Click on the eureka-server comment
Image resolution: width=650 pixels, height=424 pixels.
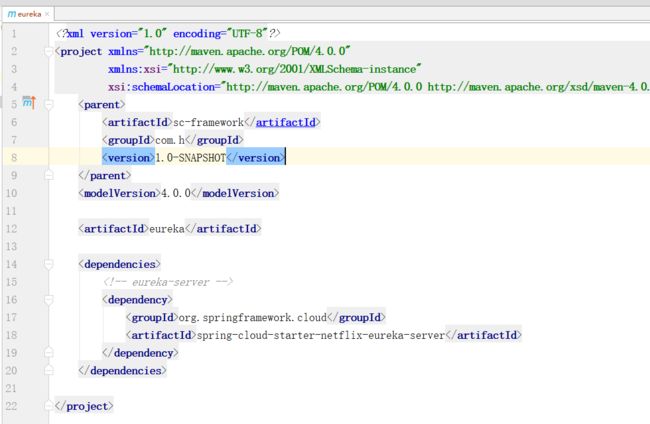(168, 282)
